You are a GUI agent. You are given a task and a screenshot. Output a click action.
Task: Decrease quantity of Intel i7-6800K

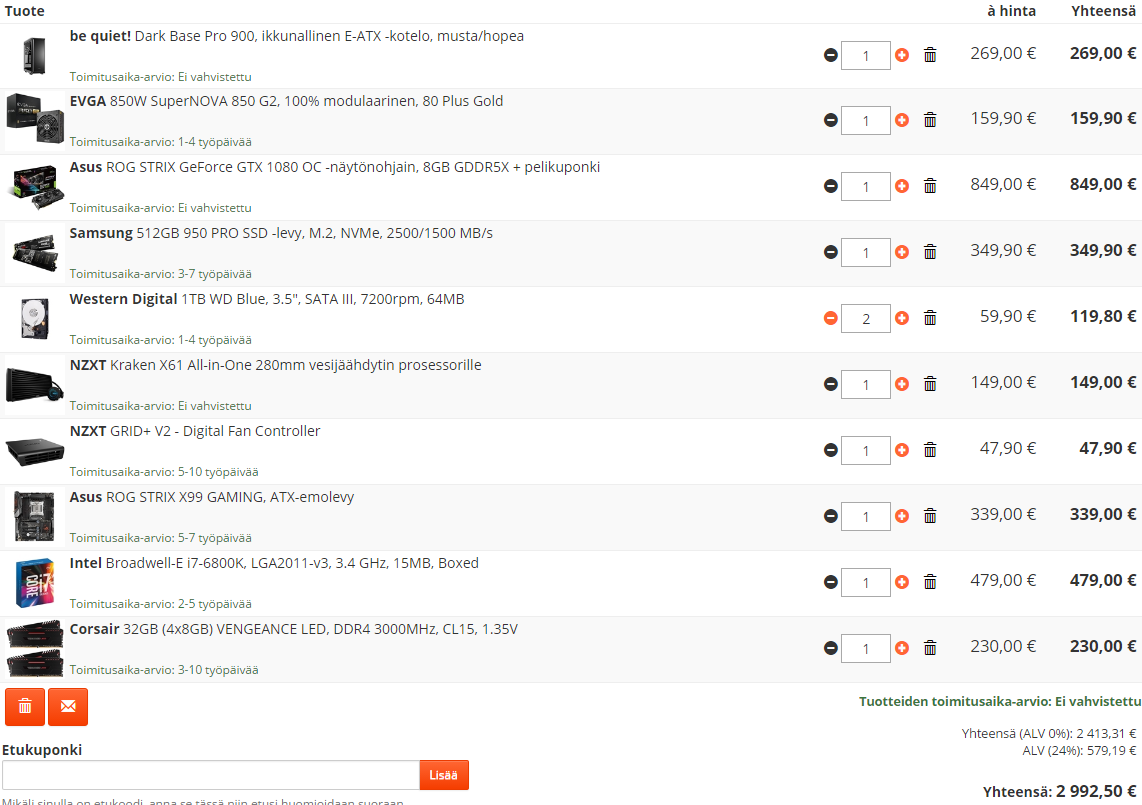pos(830,582)
